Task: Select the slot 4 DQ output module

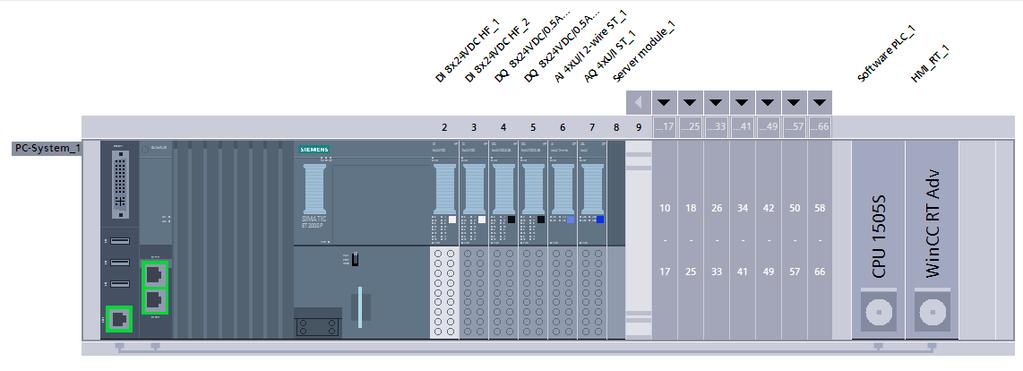Action: pos(504,239)
